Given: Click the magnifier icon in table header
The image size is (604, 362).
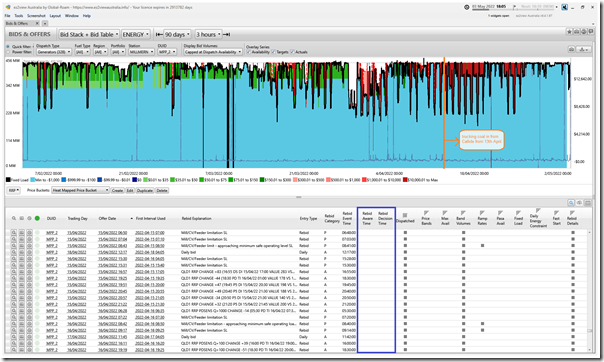Looking at the screenshot, I should 14,218.
